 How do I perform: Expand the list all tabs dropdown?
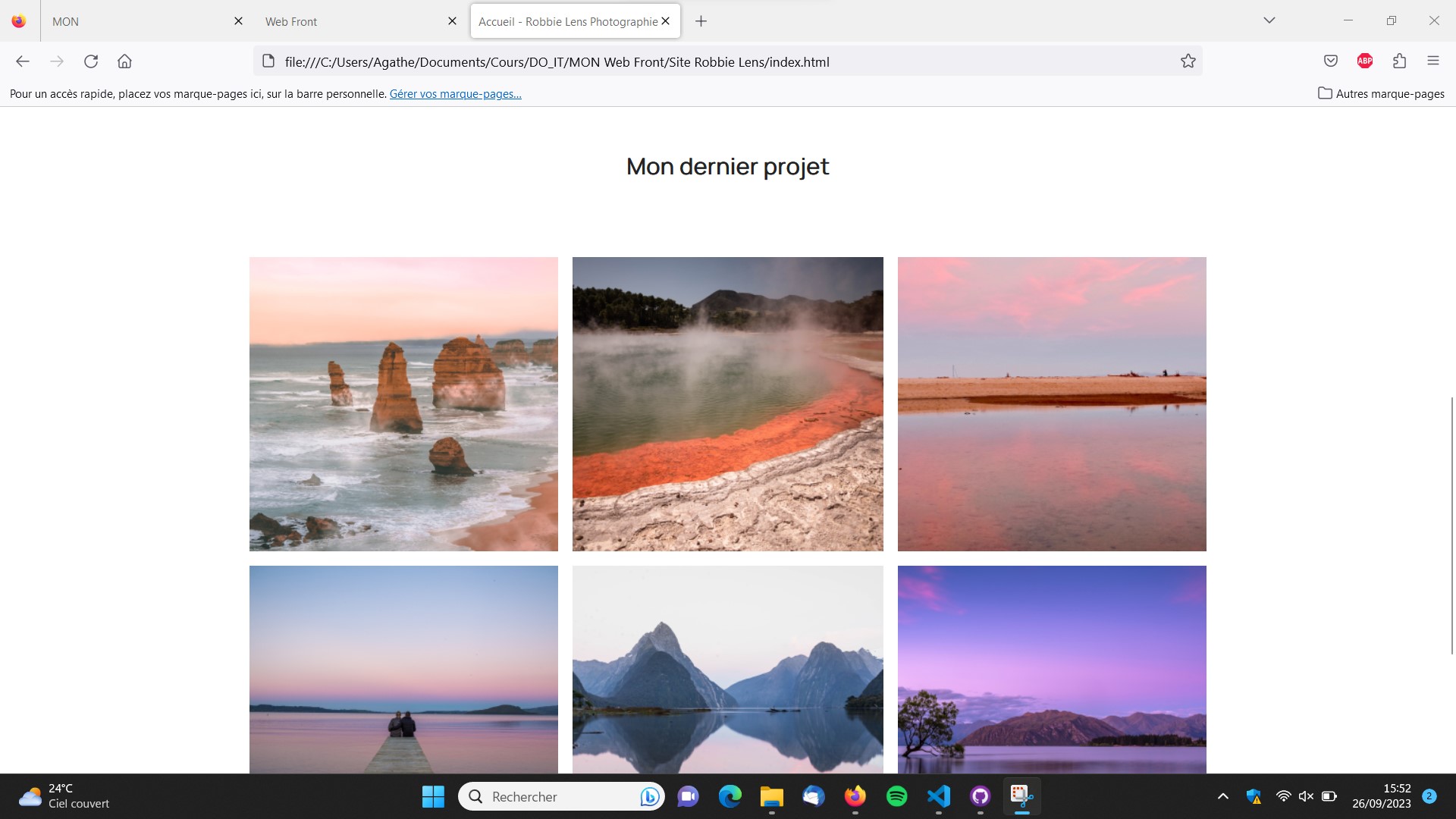point(1269,20)
